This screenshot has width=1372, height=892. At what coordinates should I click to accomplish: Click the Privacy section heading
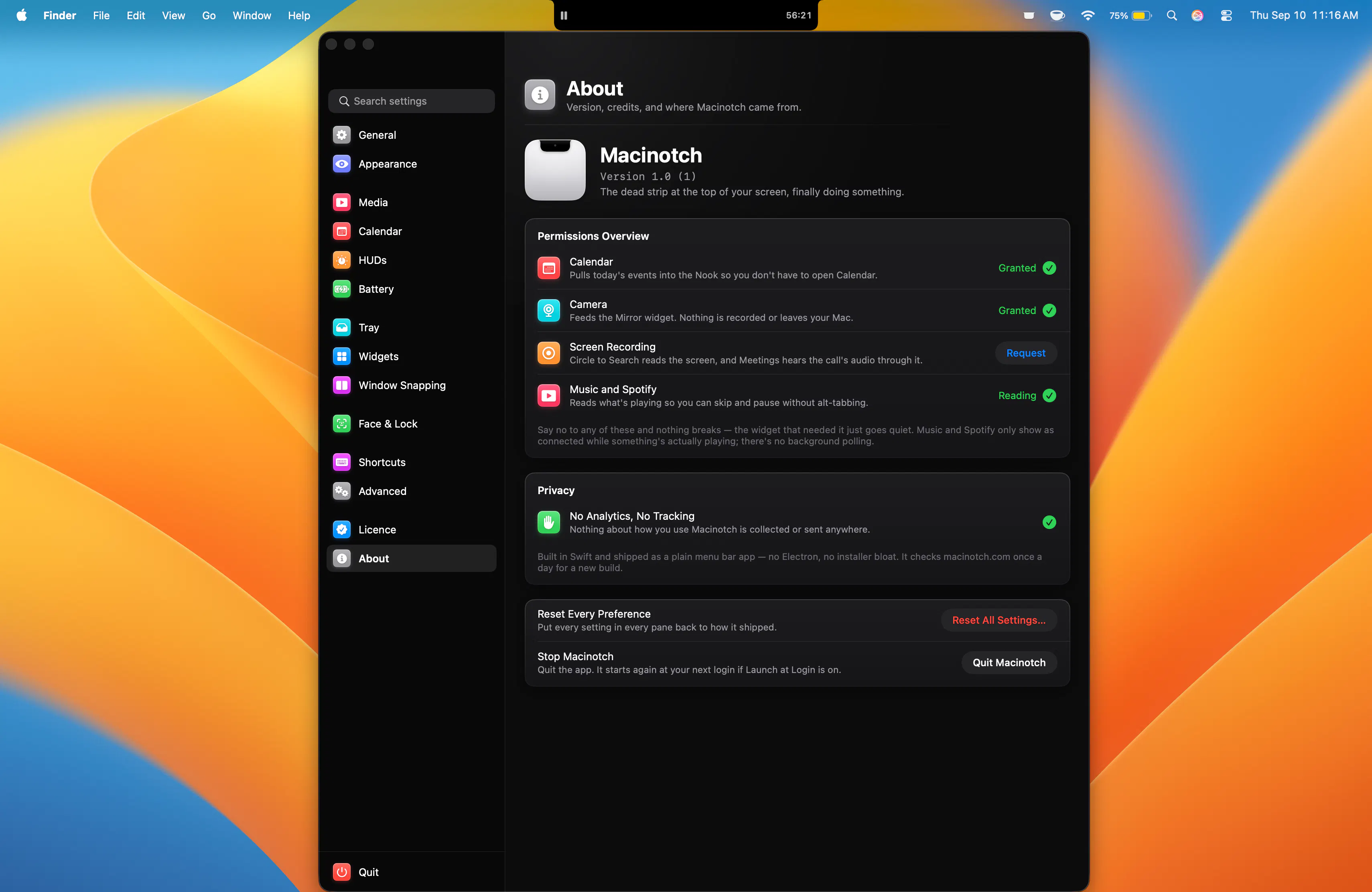(x=556, y=491)
